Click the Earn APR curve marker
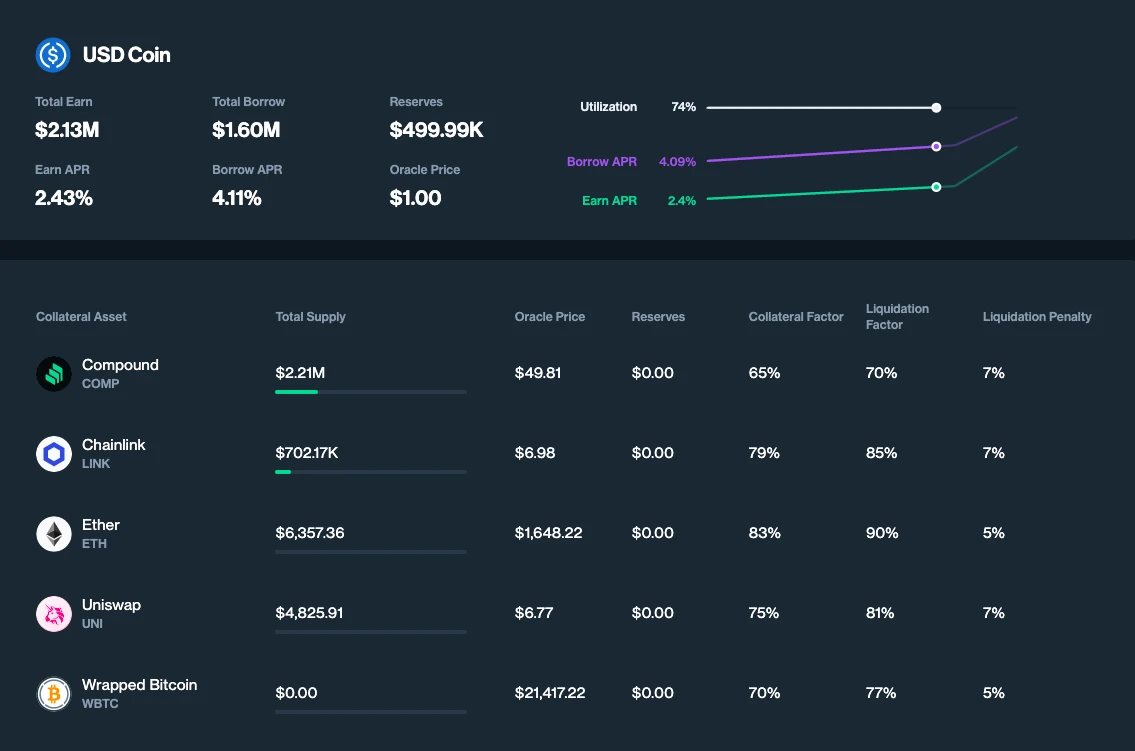The height and width of the screenshot is (751, 1135). (x=936, y=187)
